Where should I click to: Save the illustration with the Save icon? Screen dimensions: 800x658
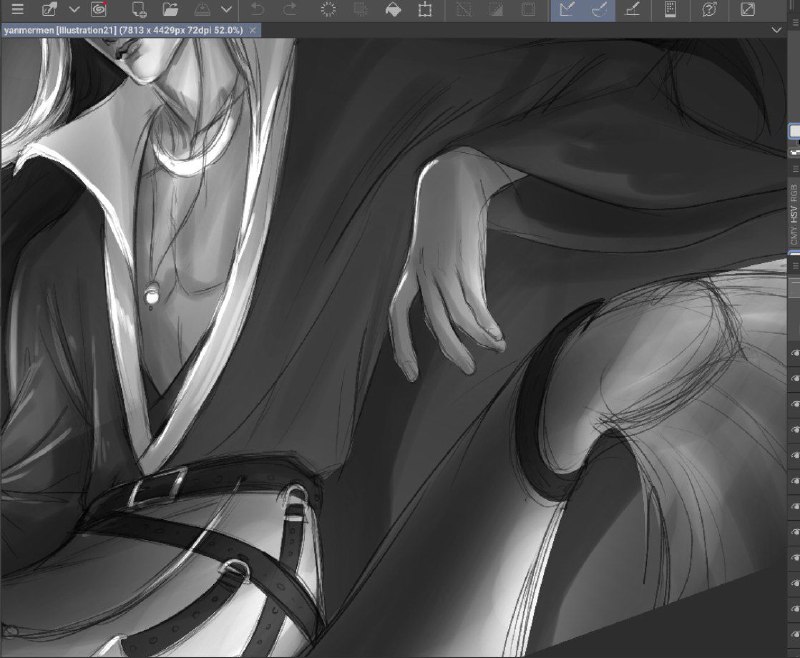point(202,9)
